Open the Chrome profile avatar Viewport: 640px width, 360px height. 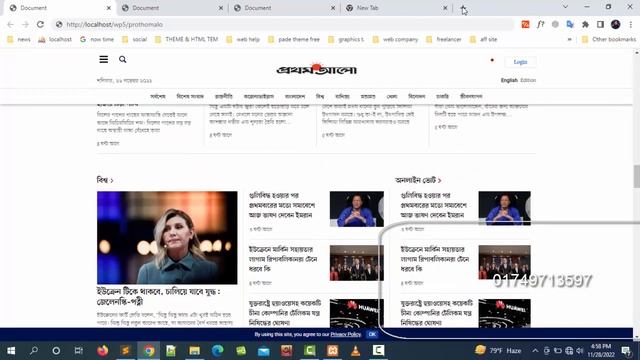pos(616,24)
